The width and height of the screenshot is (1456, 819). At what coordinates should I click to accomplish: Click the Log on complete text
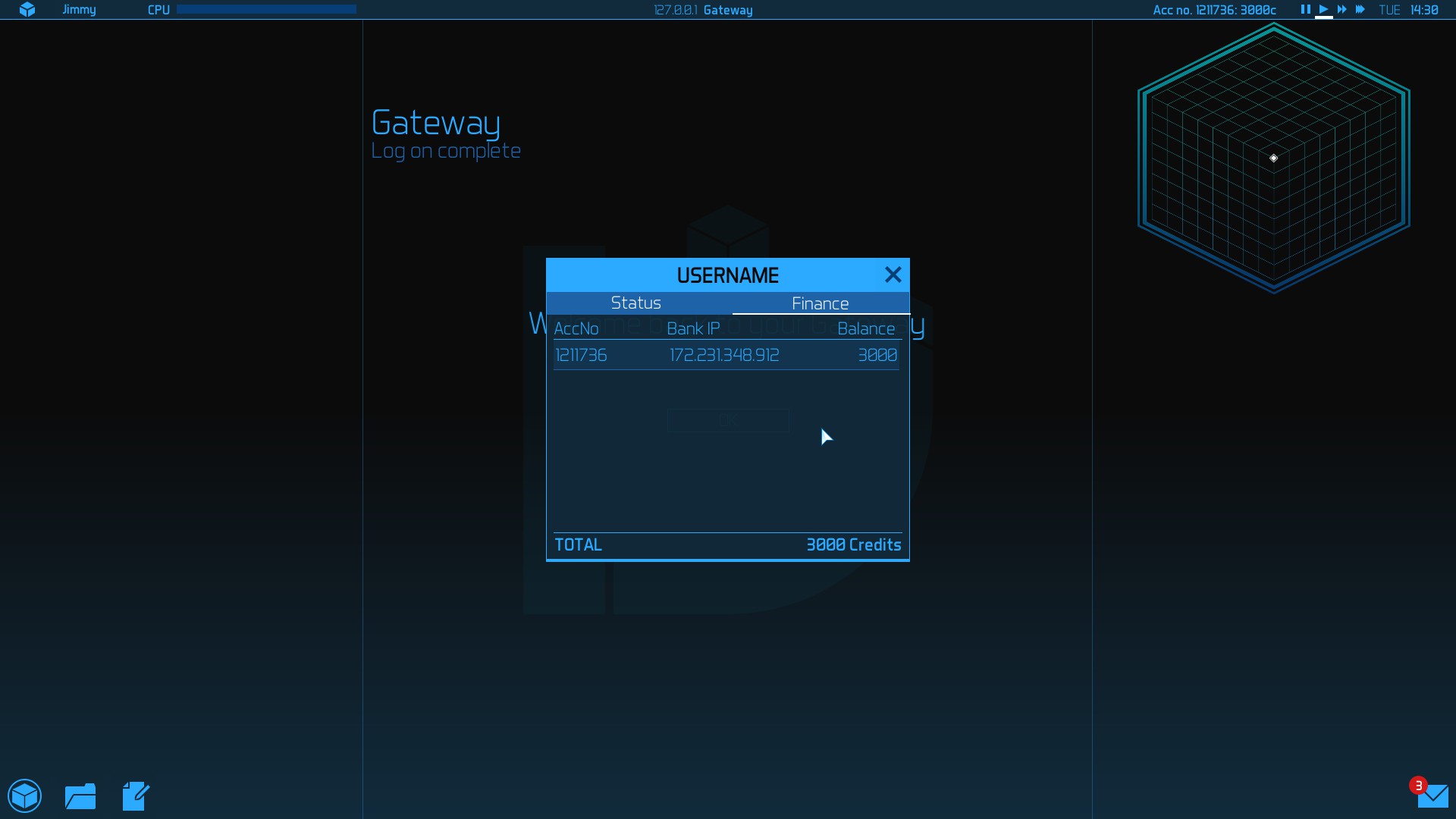click(446, 151)
